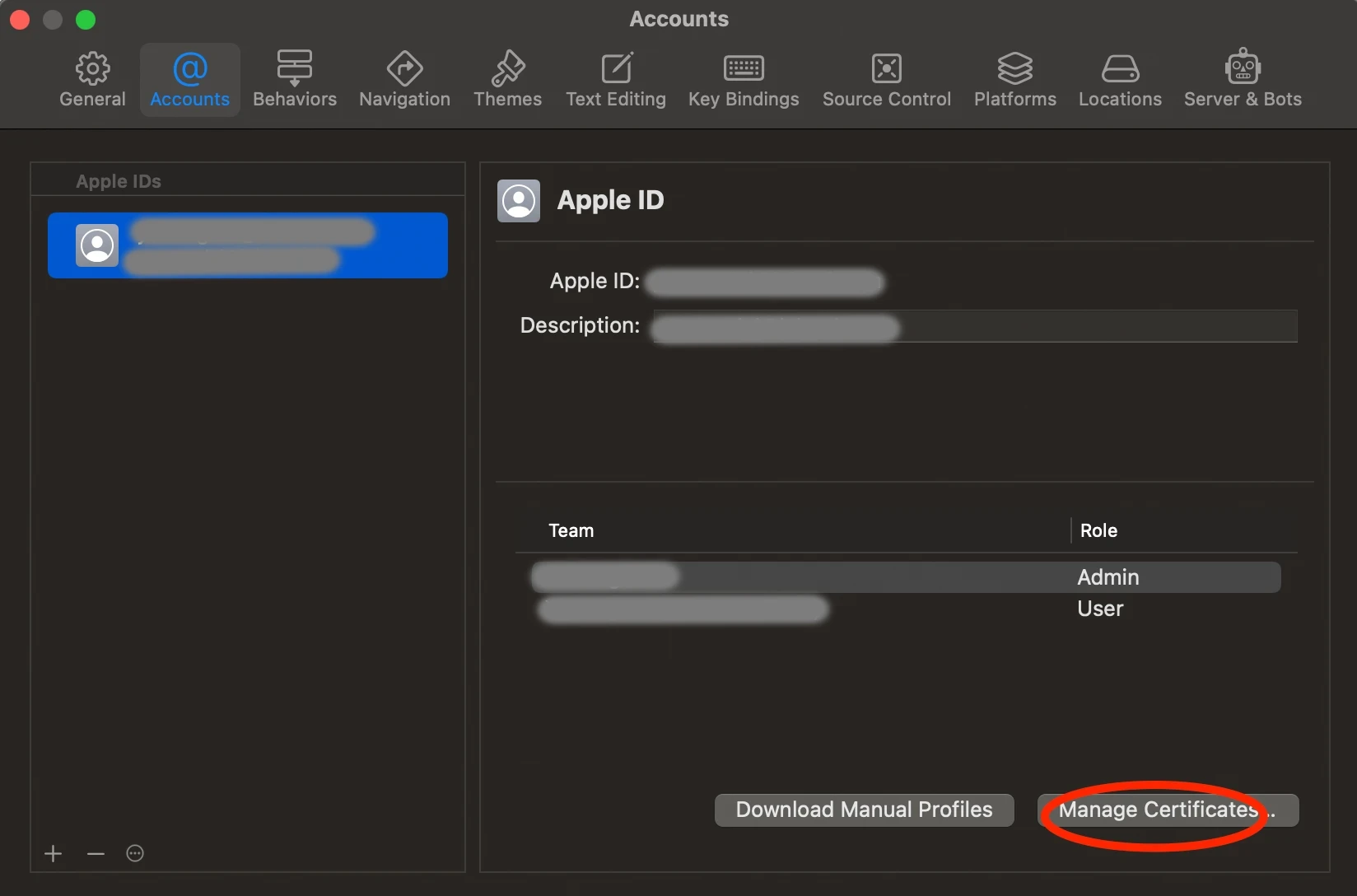This screenshot has height=896, width=1357.
Task: Add a new account with plus button
Action: coord(54,853)
